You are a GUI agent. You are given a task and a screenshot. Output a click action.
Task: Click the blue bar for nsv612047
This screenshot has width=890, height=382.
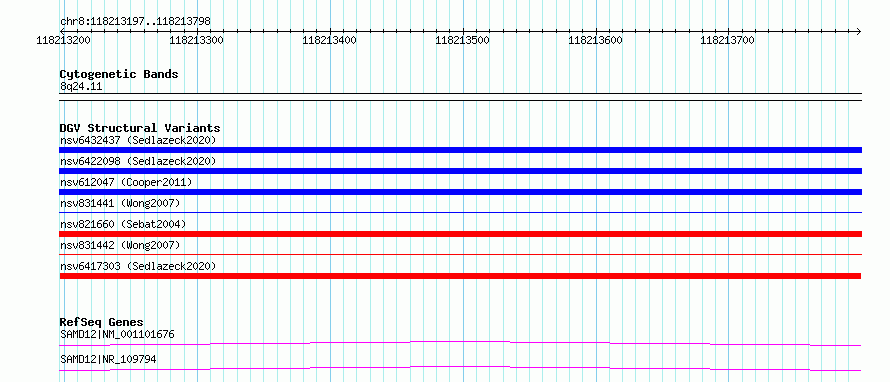[460, 192]
